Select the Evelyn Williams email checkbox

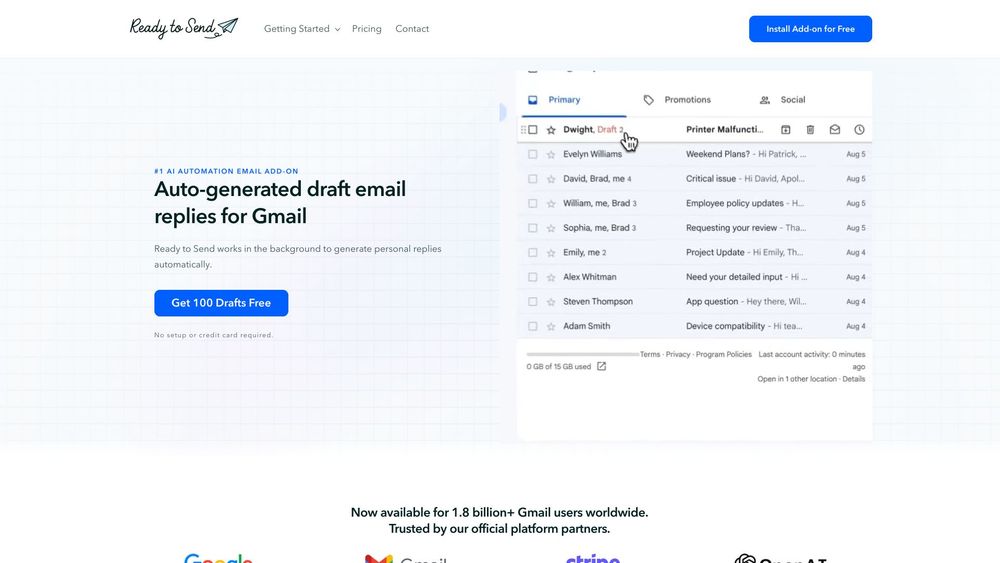pyautogui.click(x=533, y=154)
